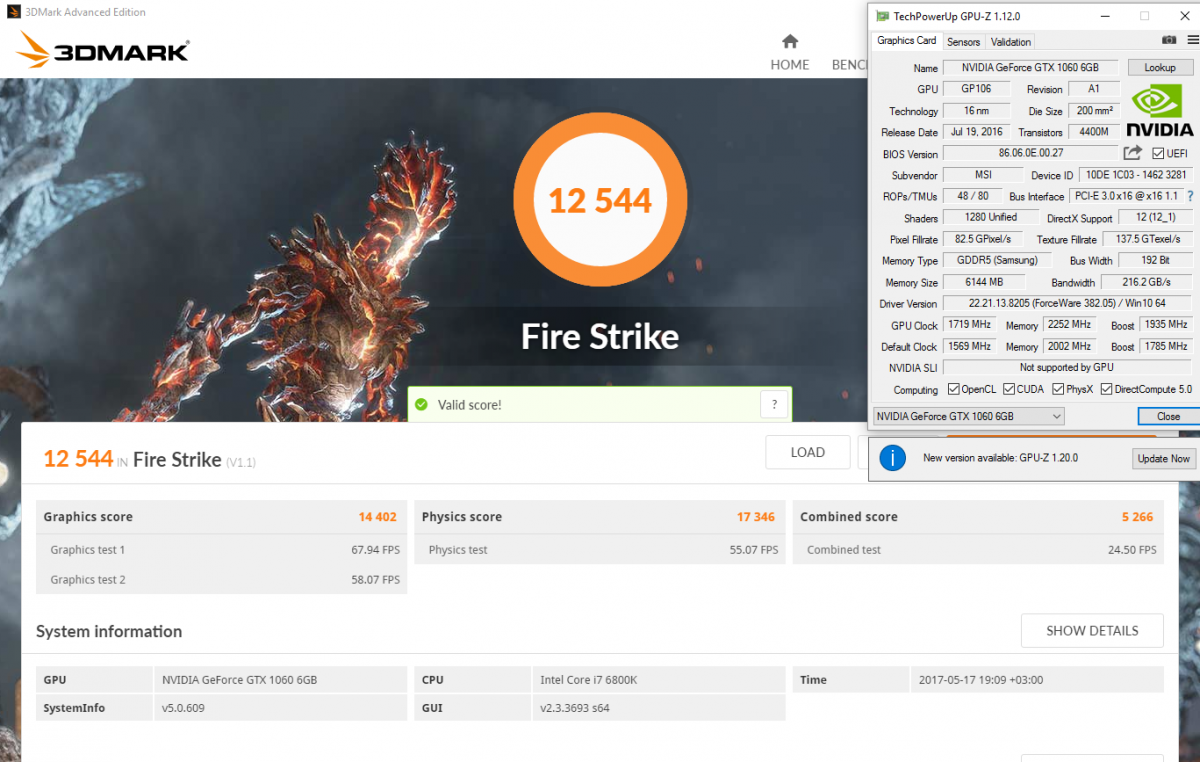Click the Graphics test 1 row

222,550
